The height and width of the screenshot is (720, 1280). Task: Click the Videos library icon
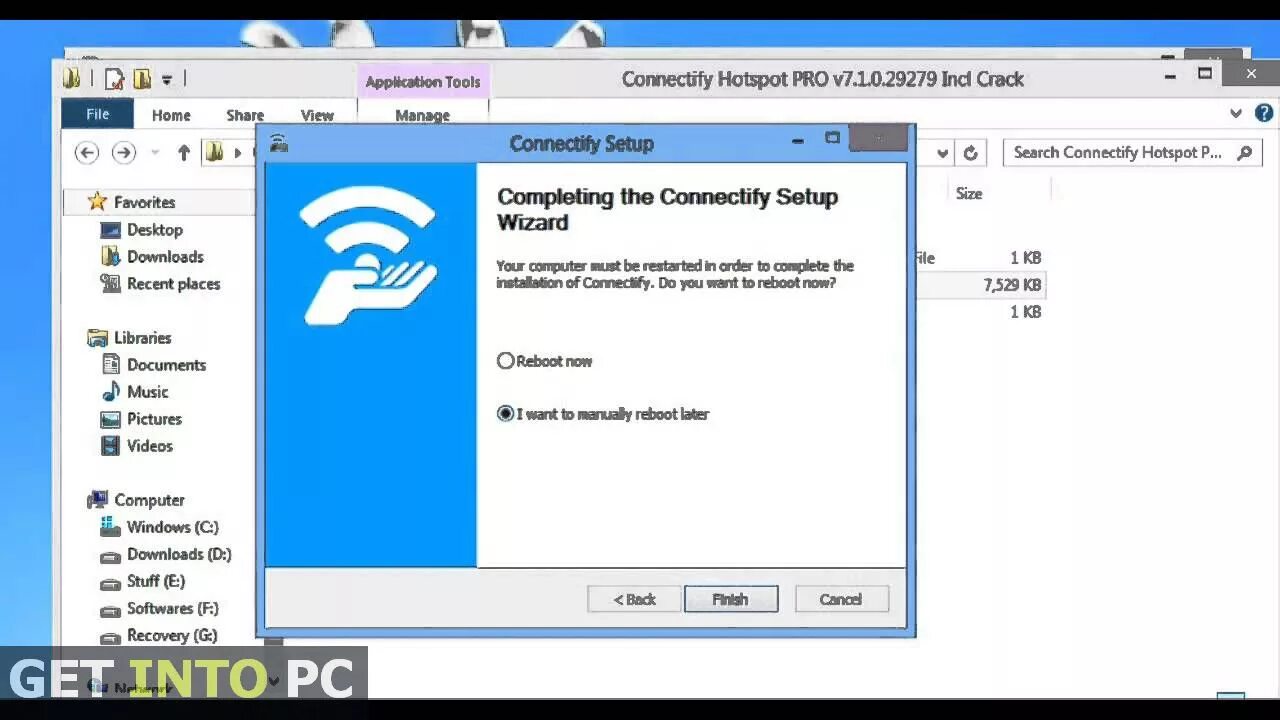click(x=110, y=445)
